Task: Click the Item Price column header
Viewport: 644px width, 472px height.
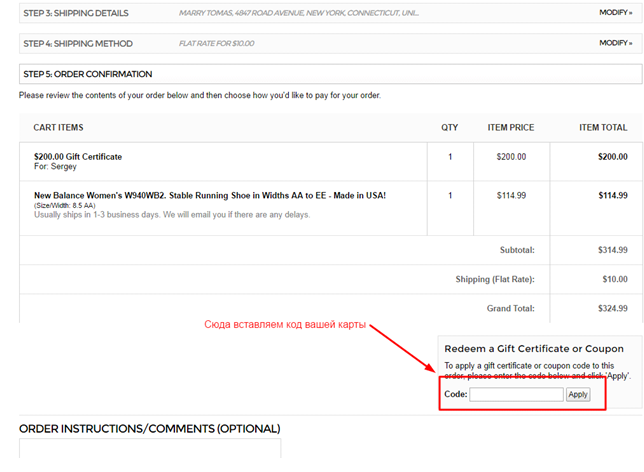Action: point(510,128)
